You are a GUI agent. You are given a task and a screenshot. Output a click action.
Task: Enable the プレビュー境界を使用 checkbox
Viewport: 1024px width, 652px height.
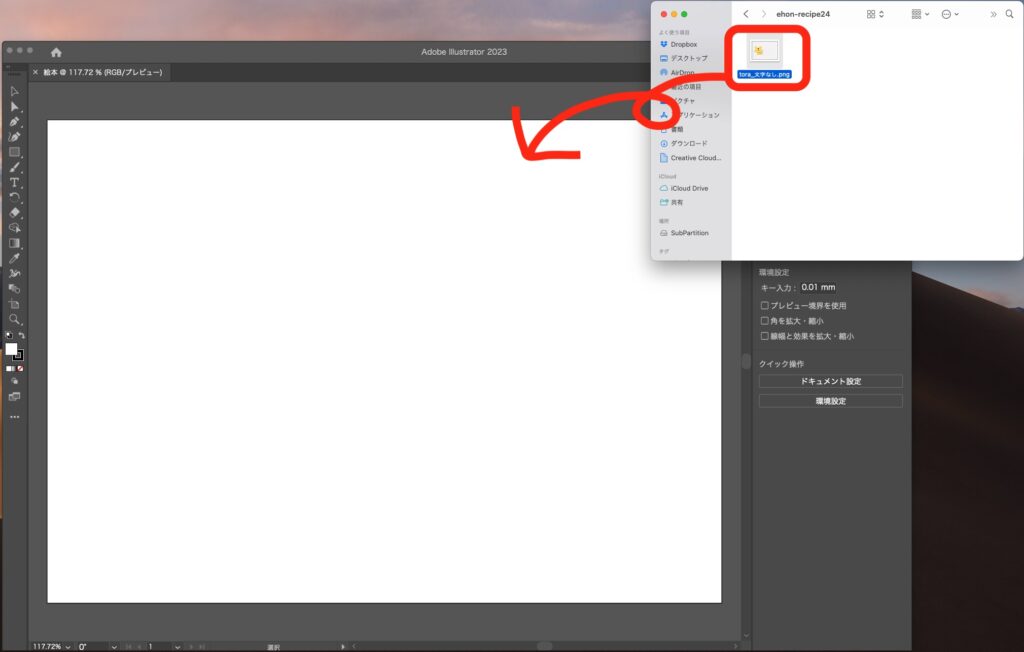[765, 306]
